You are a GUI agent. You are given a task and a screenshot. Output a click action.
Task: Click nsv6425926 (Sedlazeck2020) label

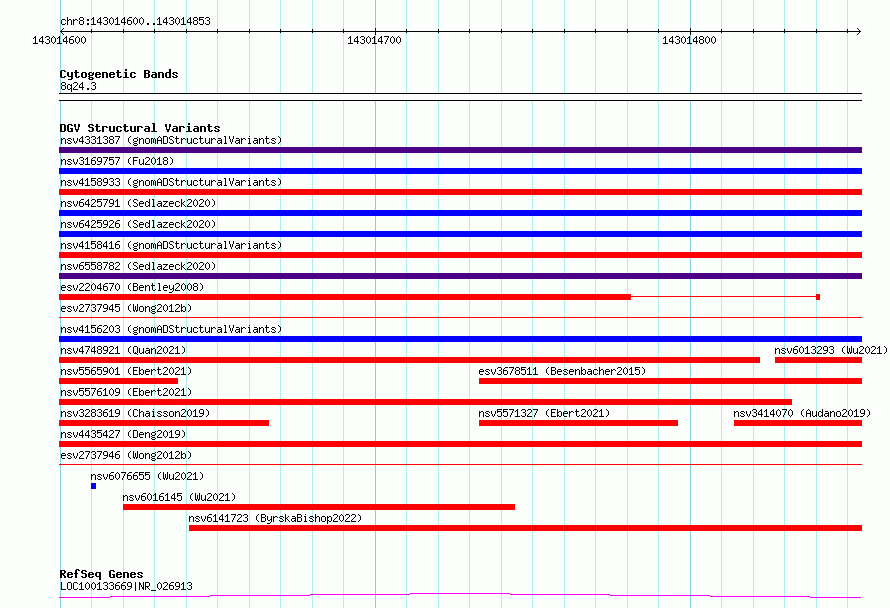coord(138,224)
